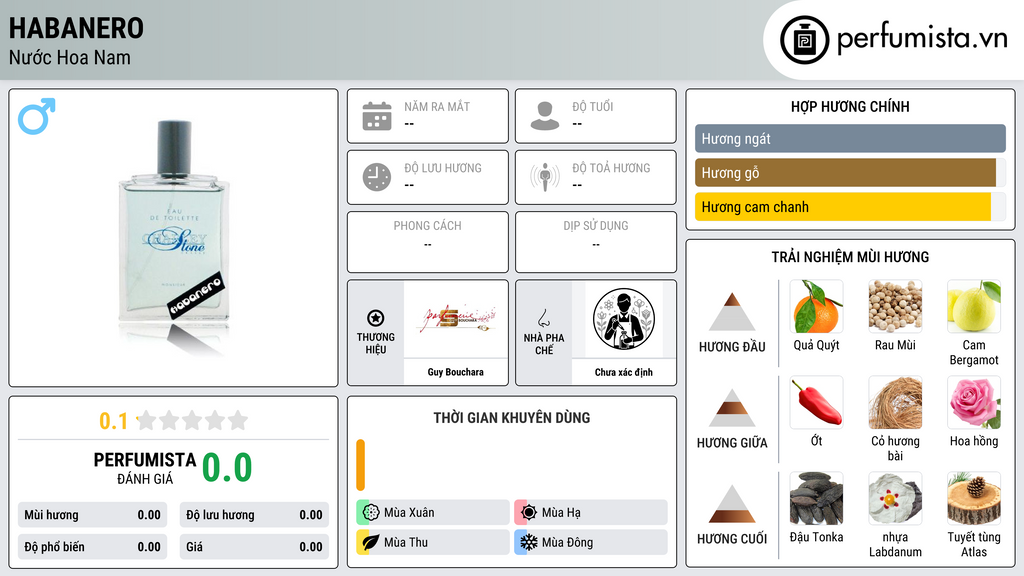Select the Mùa Đông season label
This screenshot has height=576, width=1024.
[x=568, y=542]
